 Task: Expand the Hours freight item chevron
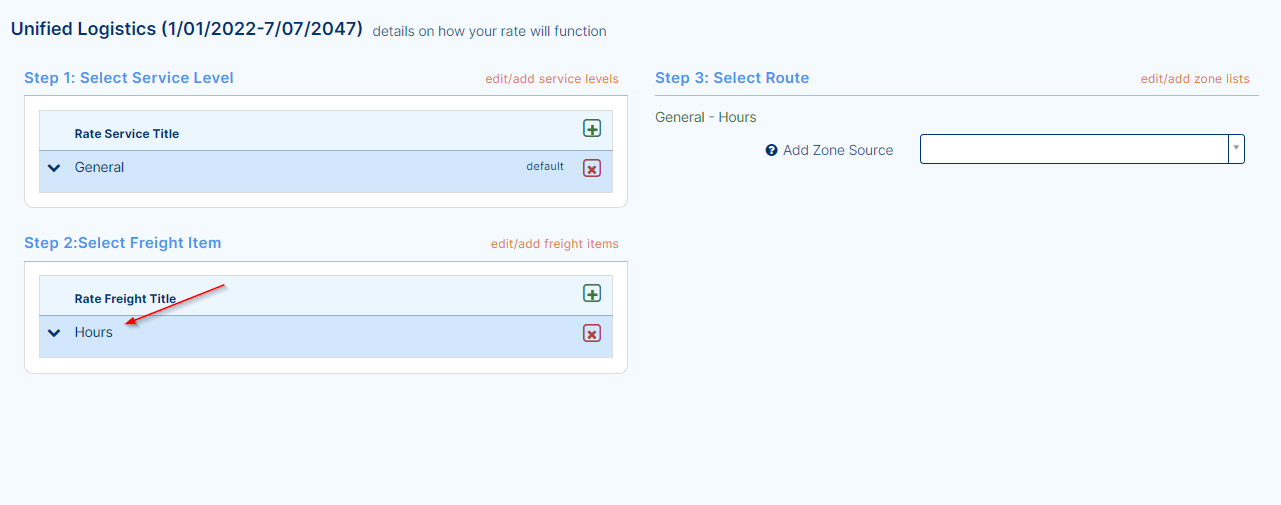click(x=54, y=333)
